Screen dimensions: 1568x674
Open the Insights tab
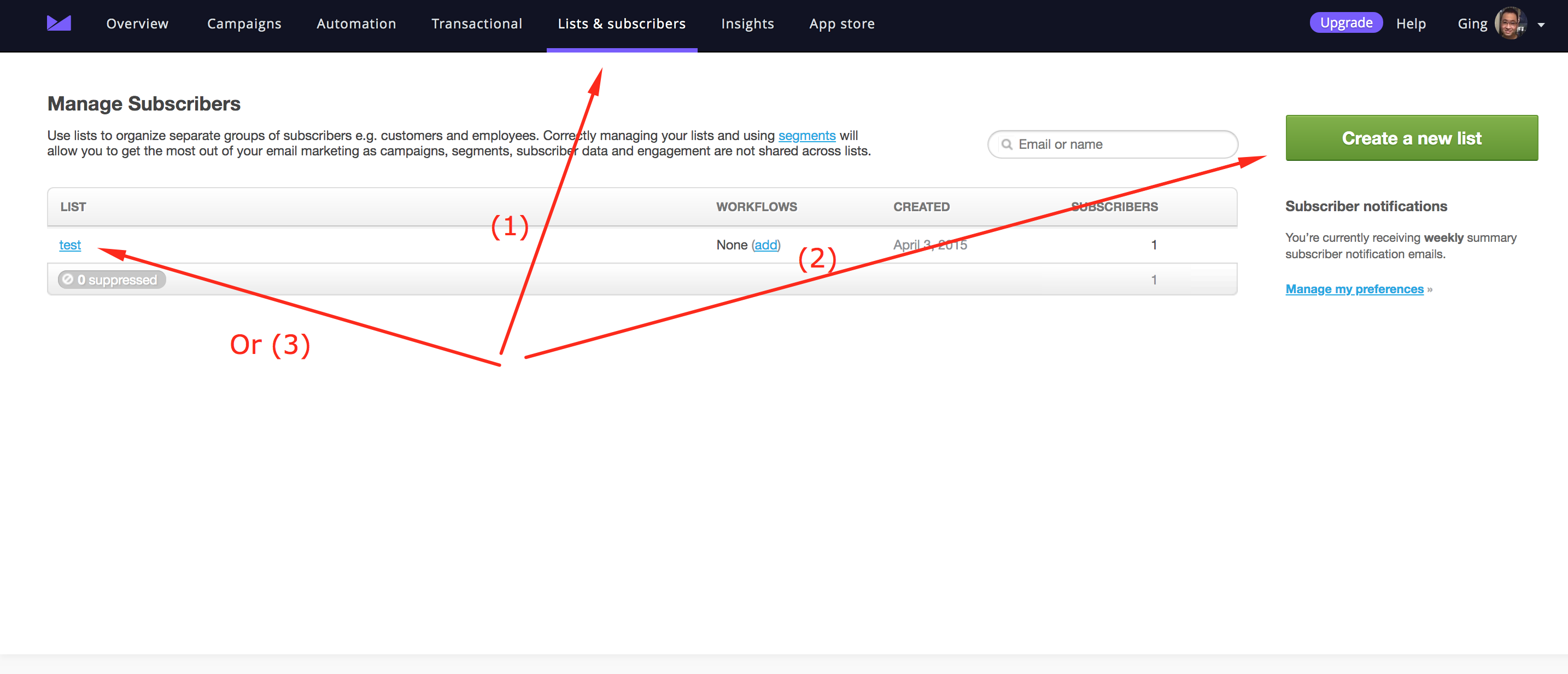tap(747, 25)
